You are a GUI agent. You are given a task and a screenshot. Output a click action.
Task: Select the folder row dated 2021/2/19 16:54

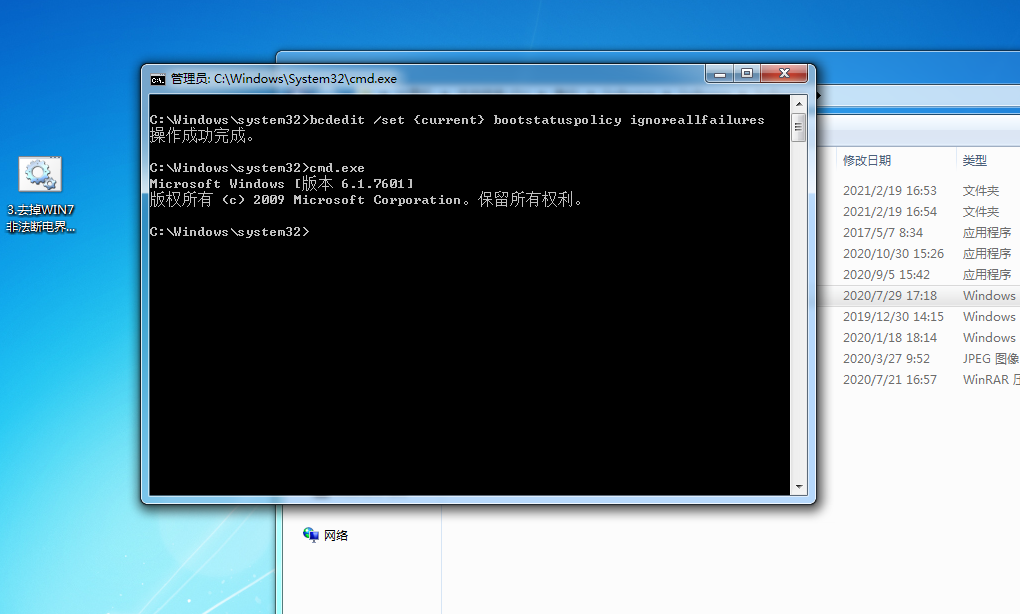click(x=890, y=212)
